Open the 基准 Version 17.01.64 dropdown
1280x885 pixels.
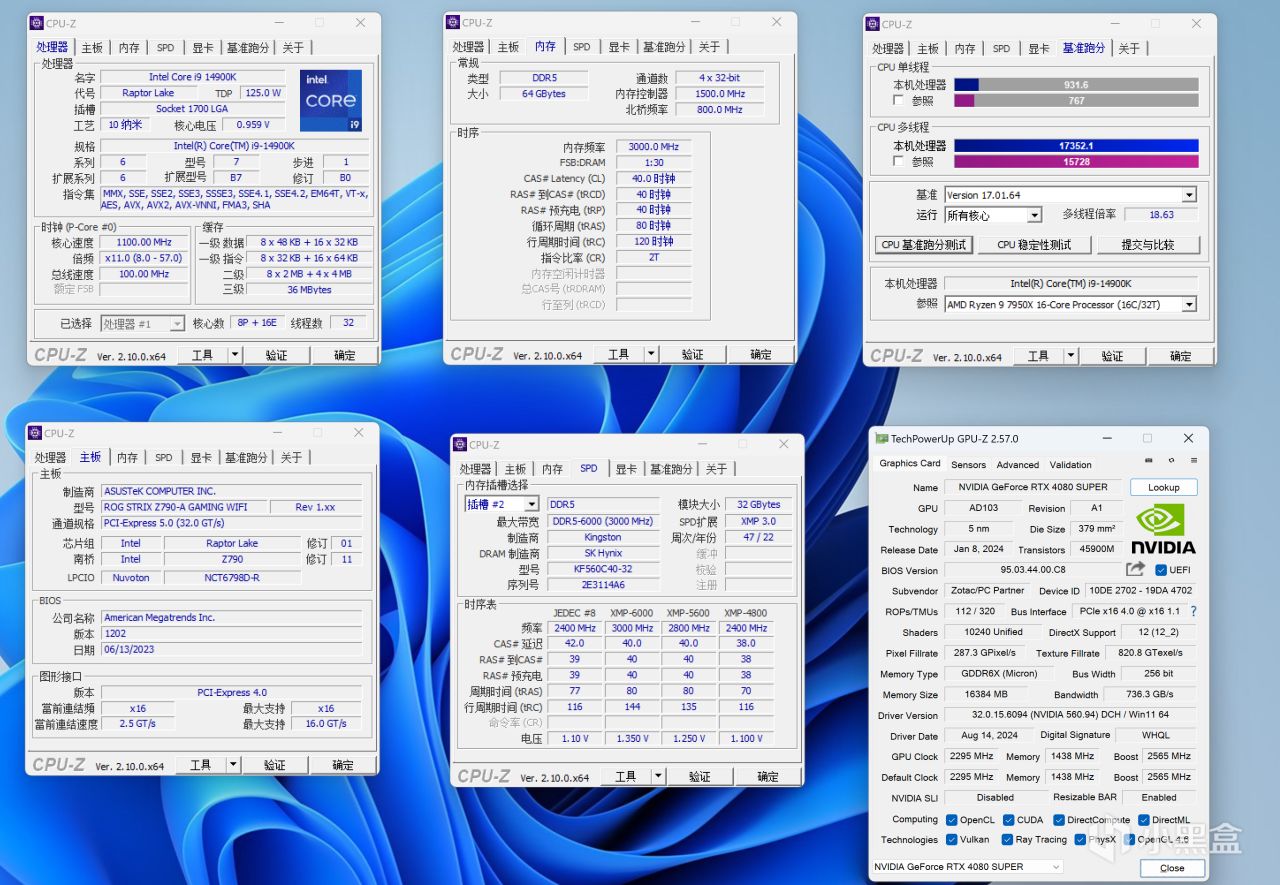pos(1189,195)
